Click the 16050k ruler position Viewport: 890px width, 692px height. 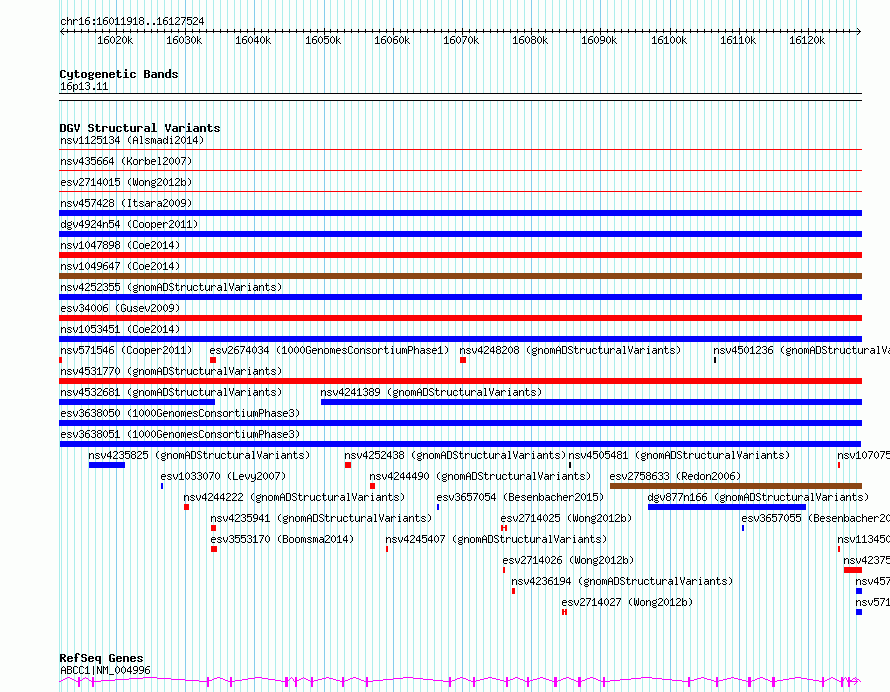tap(323, 40)
